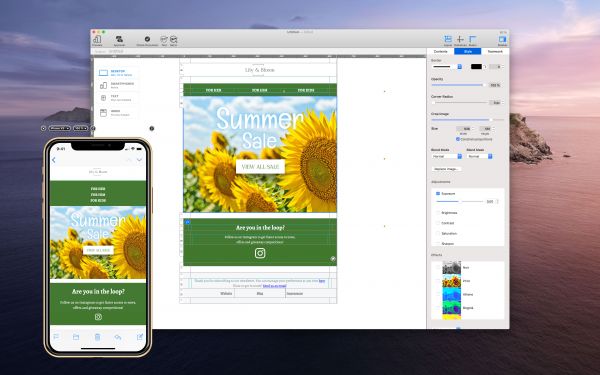Enable the Exposure adjustment checkbox
This screenshot has height=375, width=600.
click(438, 194)
